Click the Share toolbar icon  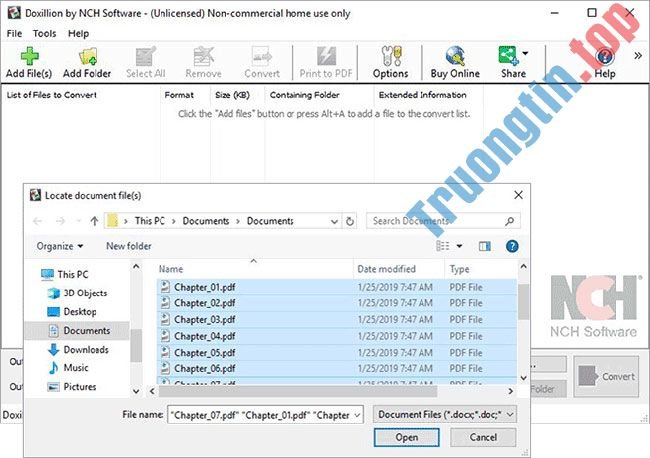click(x=509, y=62)
